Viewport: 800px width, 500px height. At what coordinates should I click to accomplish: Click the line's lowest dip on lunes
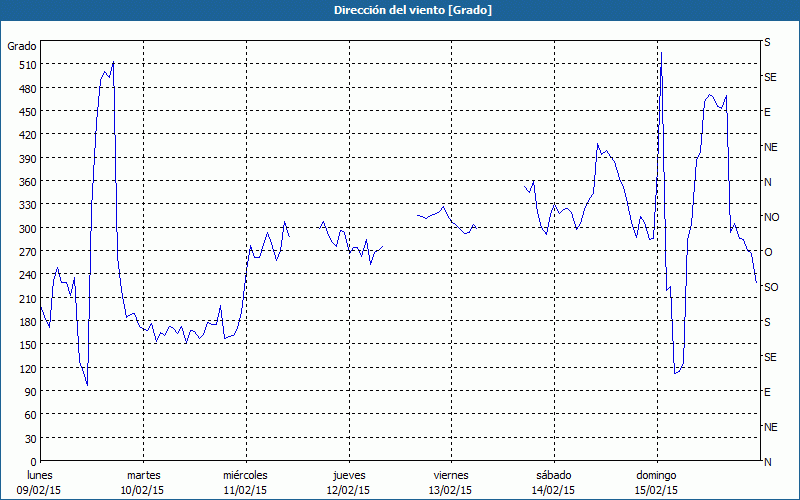(x=87, y=384)
